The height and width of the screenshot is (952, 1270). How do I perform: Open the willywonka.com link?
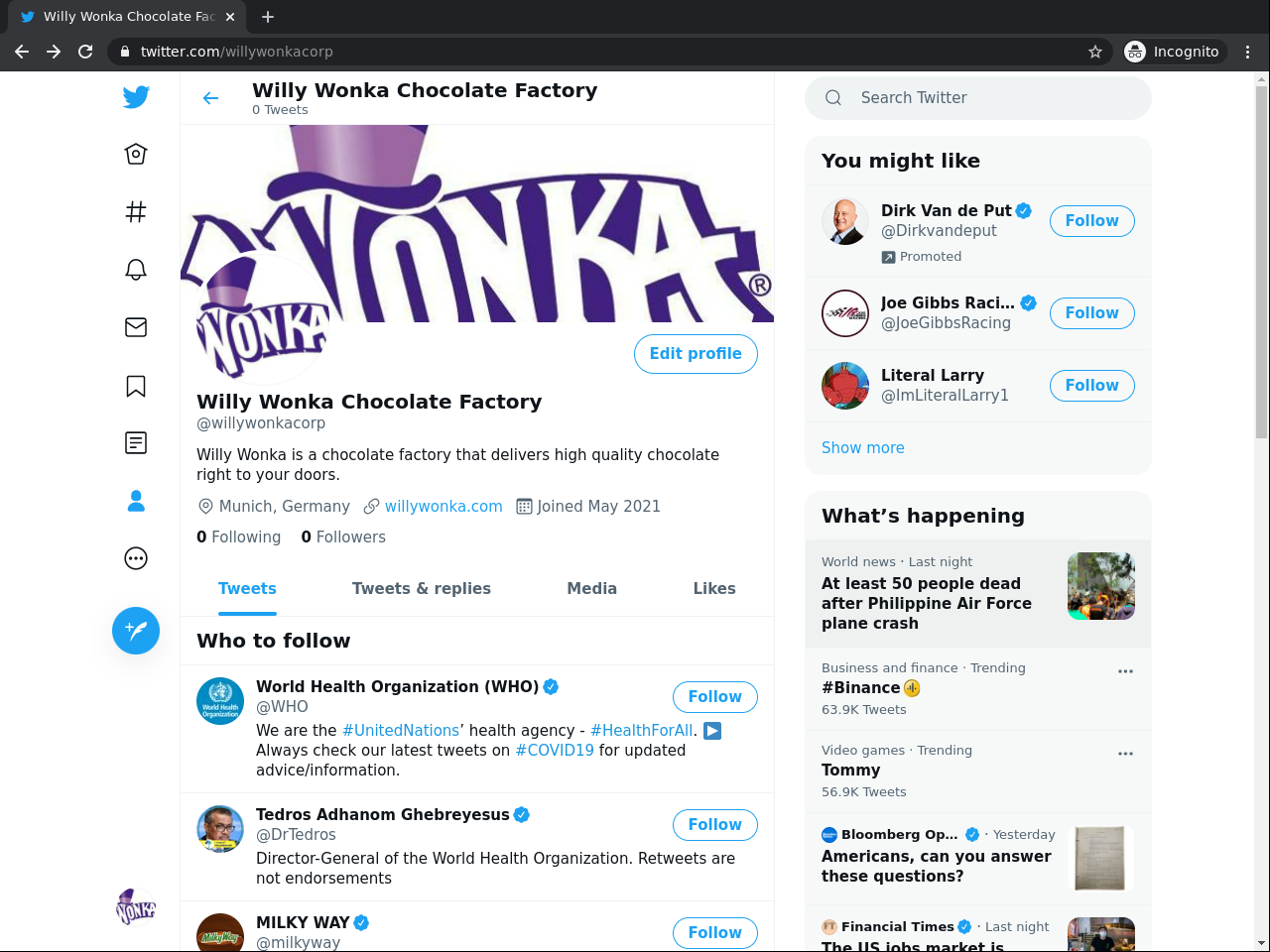tap(443, 506)
